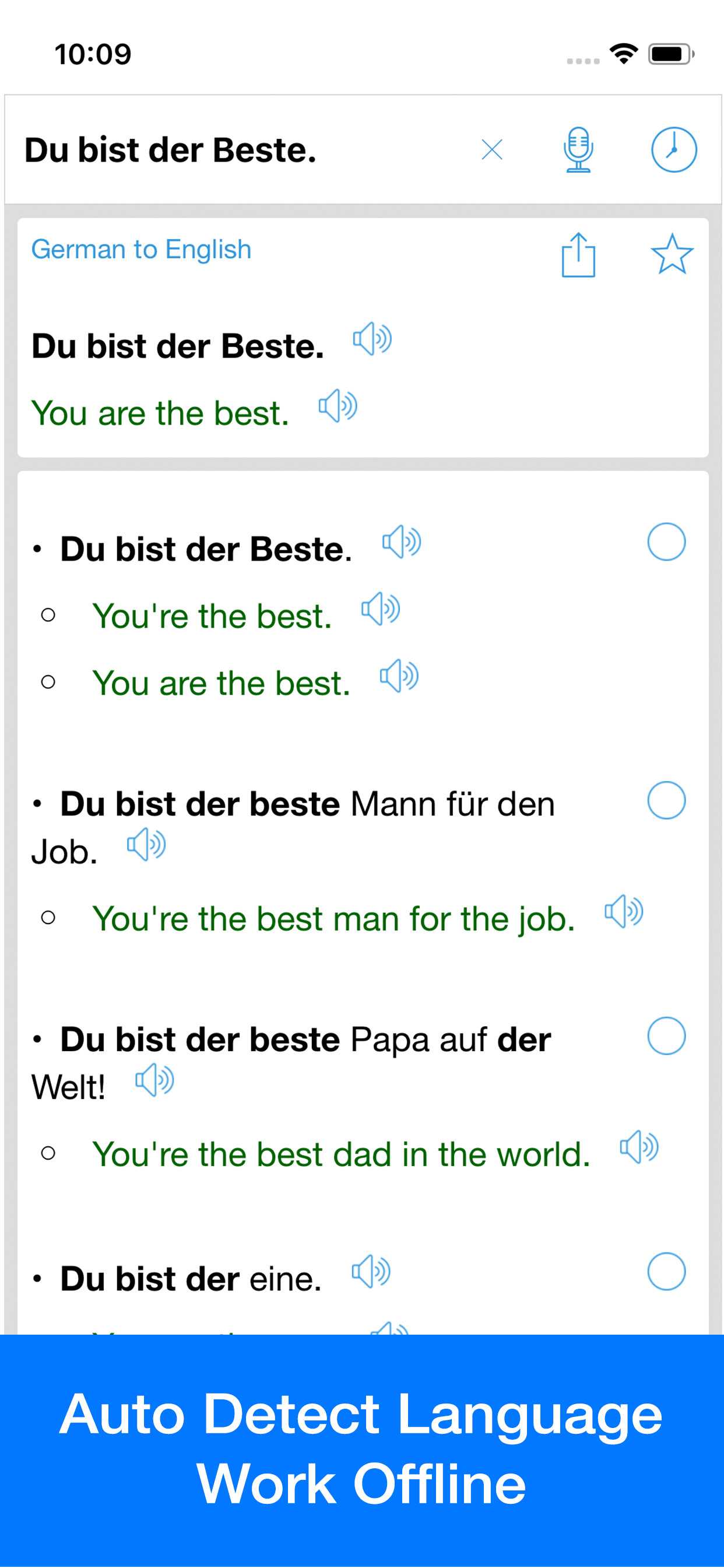Change the 'German to English' language direction

(141, 250)
